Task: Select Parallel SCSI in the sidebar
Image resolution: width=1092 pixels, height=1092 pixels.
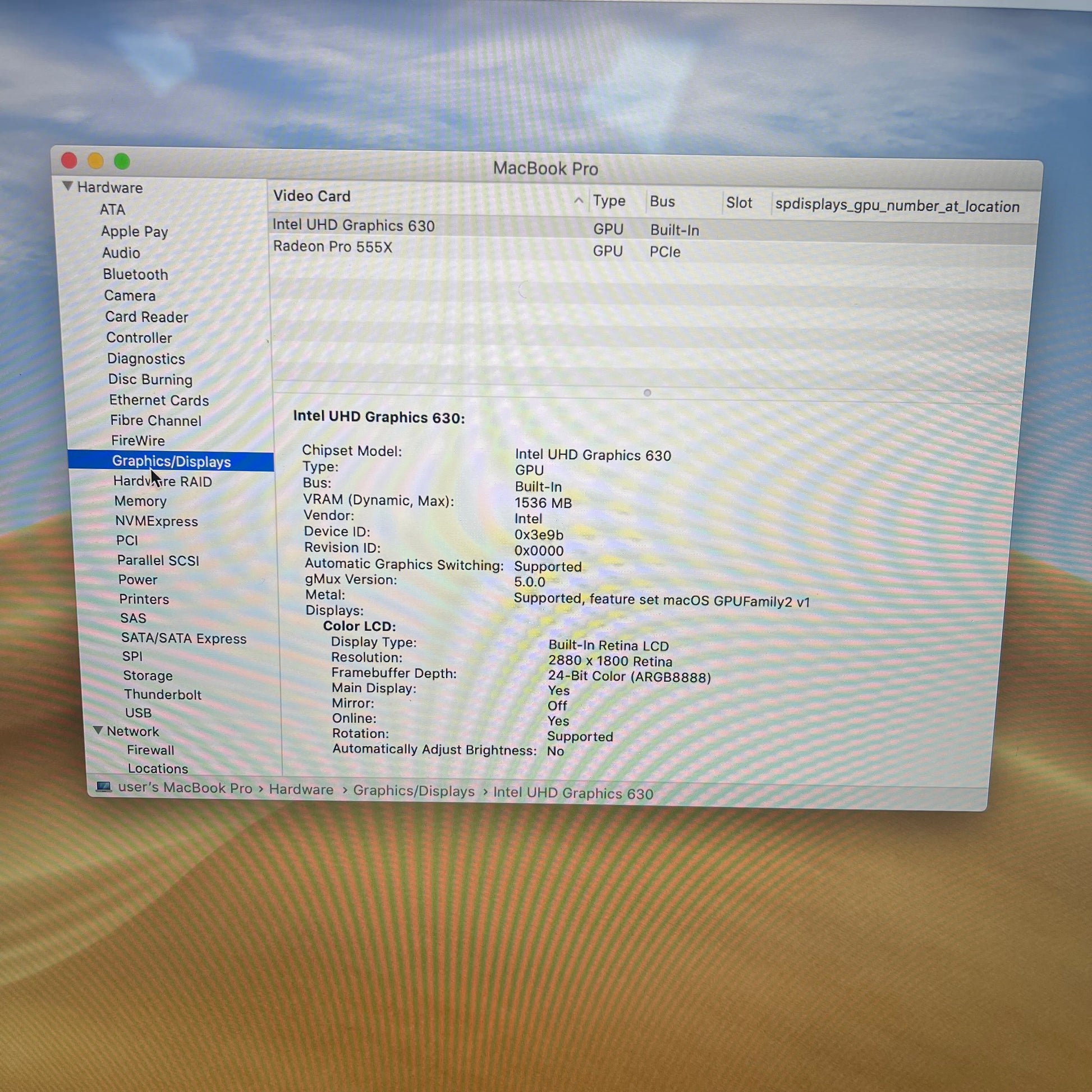Action: pyautogui.click(x=158, y=560)
